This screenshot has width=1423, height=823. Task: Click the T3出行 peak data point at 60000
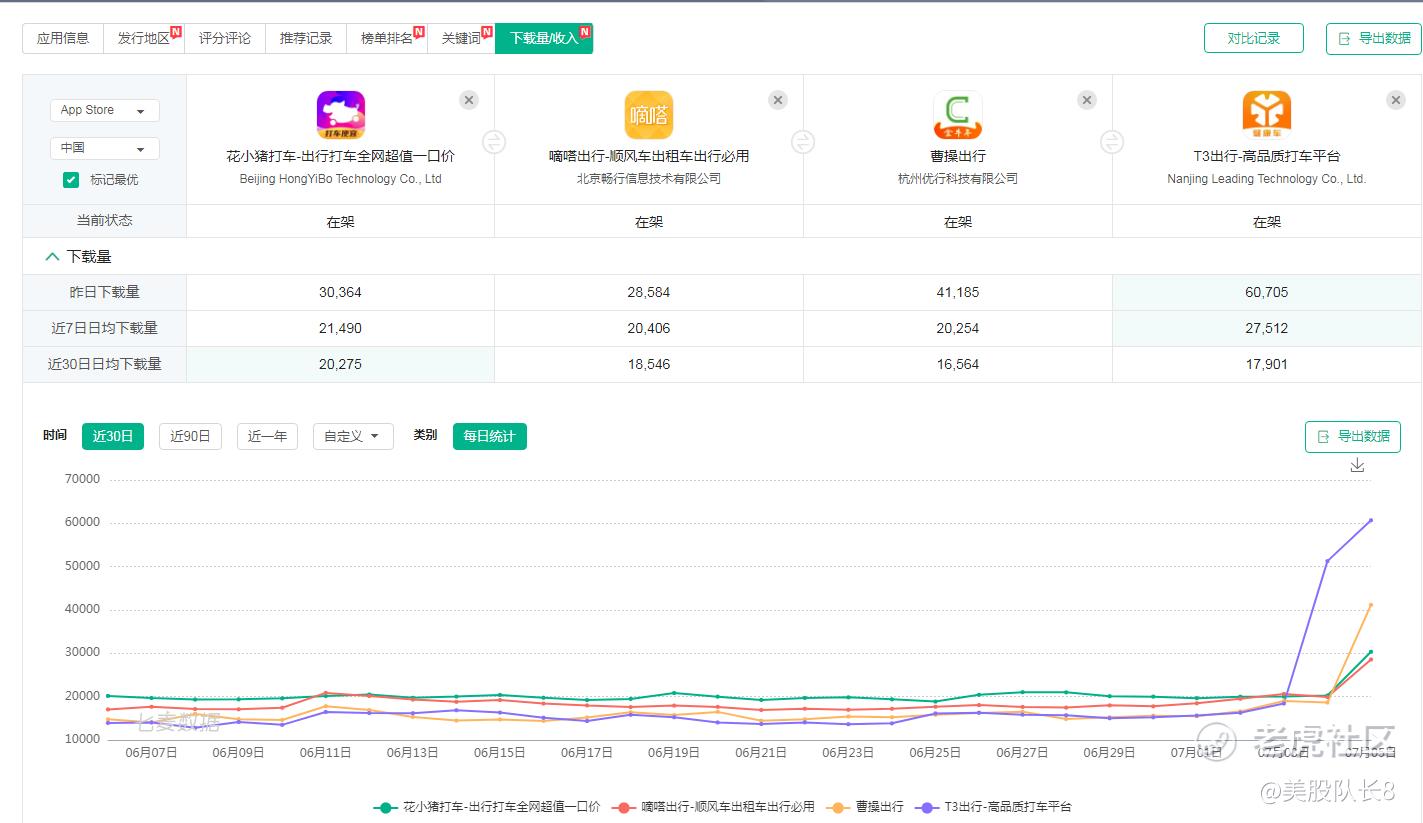click(x=1370, y=520)
